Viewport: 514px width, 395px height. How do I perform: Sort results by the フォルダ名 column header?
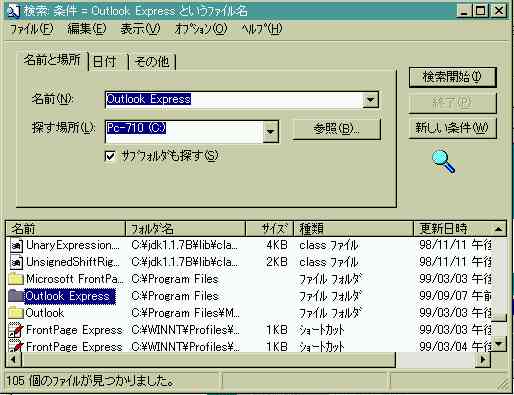click(185, 229)
